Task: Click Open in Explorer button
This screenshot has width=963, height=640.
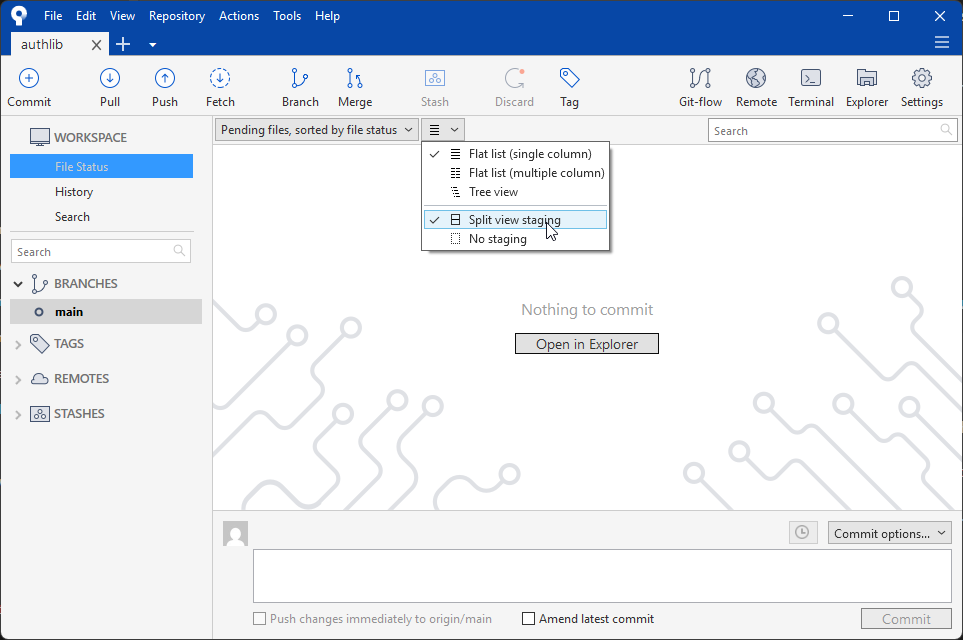Action: point(587,344)
